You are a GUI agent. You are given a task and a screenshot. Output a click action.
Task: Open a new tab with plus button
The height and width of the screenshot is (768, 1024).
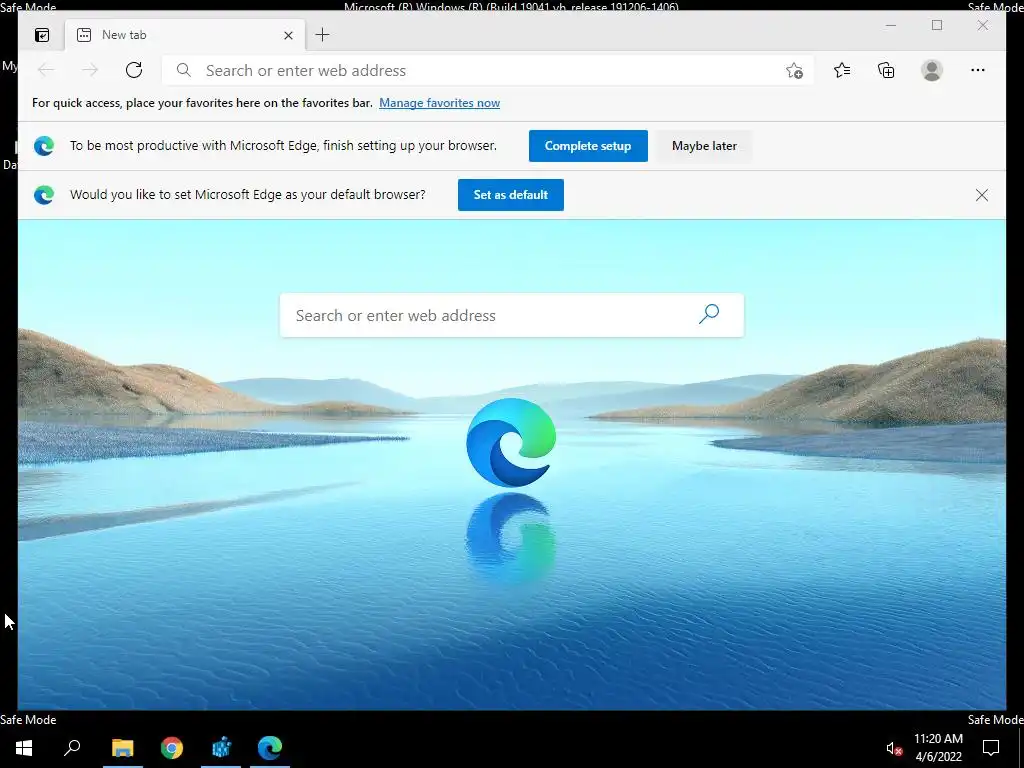click(x=323, y=35)
